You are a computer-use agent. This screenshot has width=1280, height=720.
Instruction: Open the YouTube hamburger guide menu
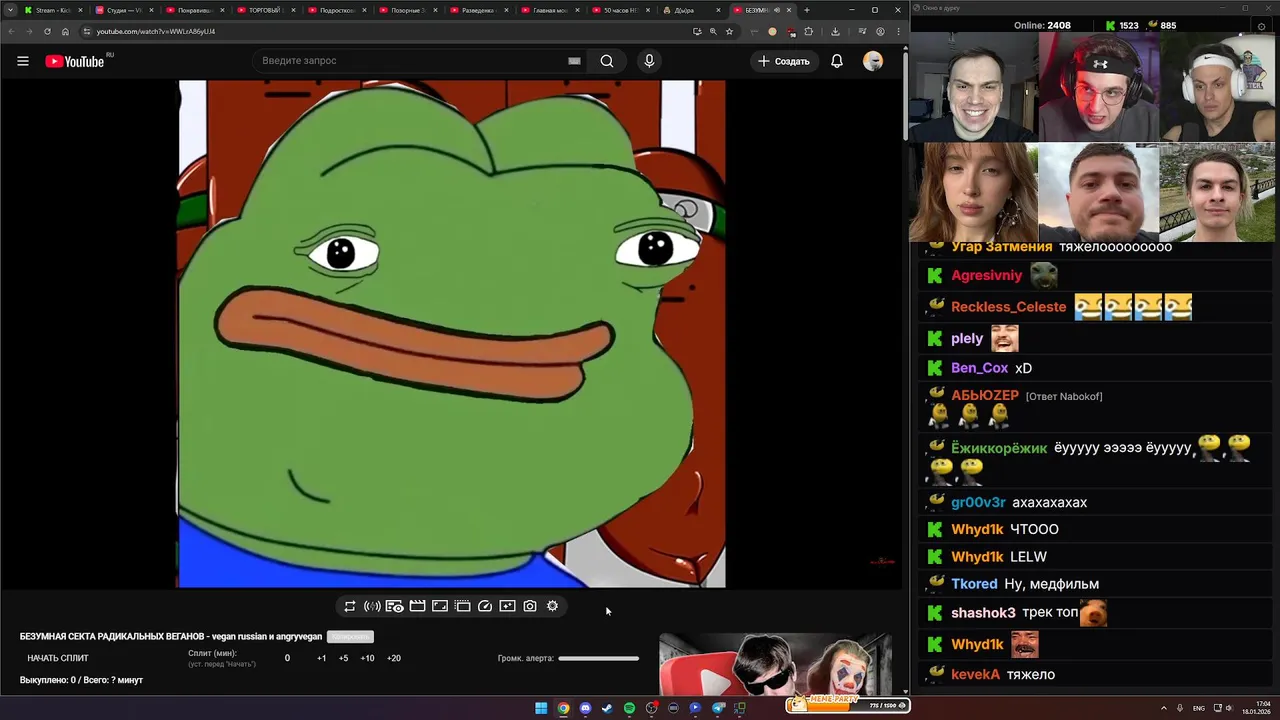tap(22, 61)
